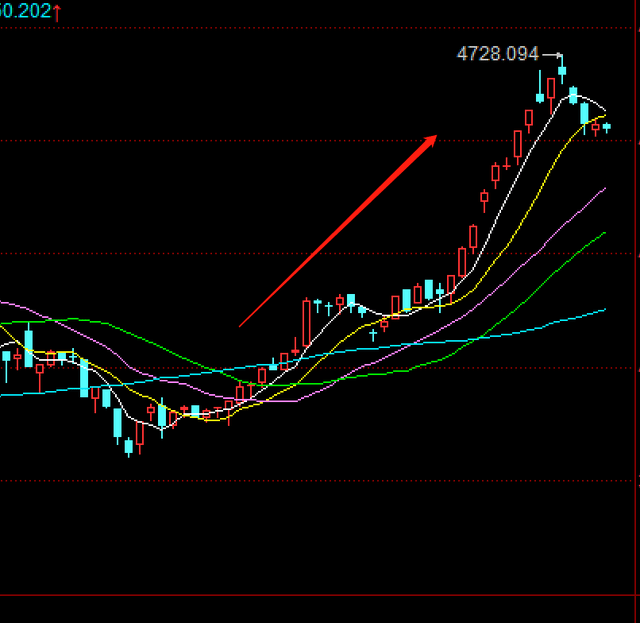640x623 pixels.
Task: Click the tail end of the red trend arrow
Action: (x=242, y=325)
